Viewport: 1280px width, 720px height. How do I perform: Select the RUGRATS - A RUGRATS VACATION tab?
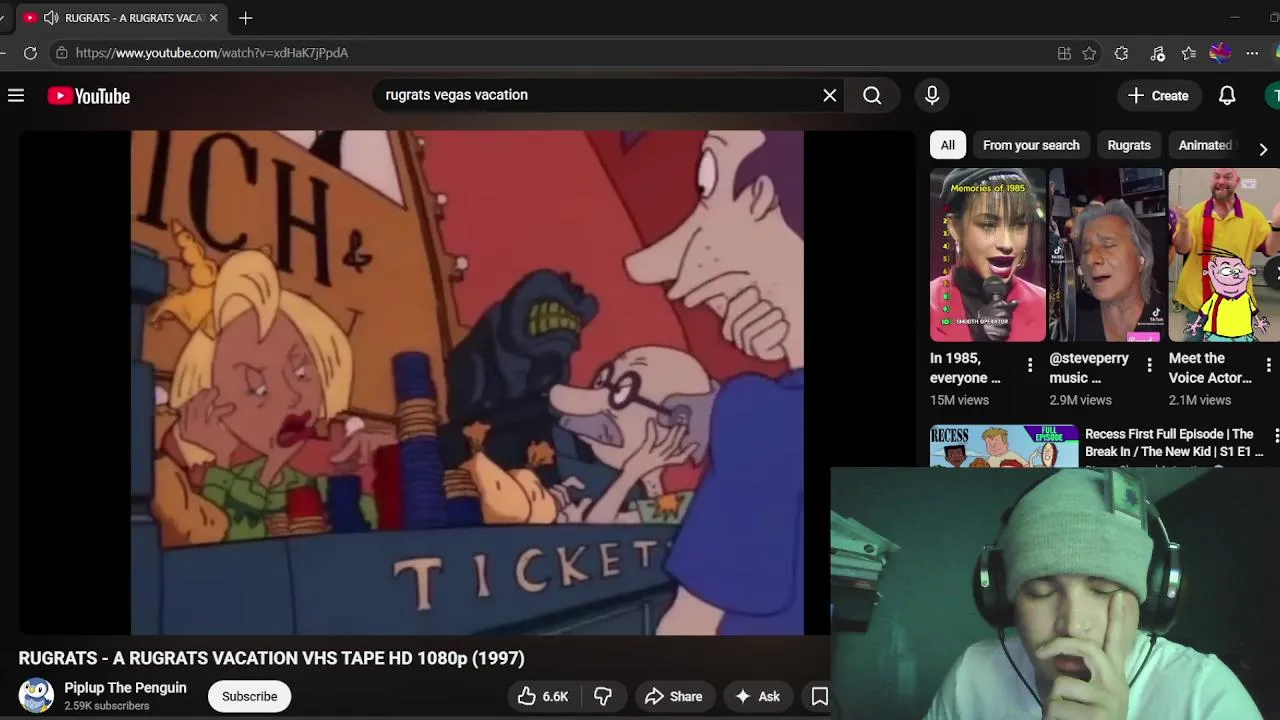tap(120, 18)
